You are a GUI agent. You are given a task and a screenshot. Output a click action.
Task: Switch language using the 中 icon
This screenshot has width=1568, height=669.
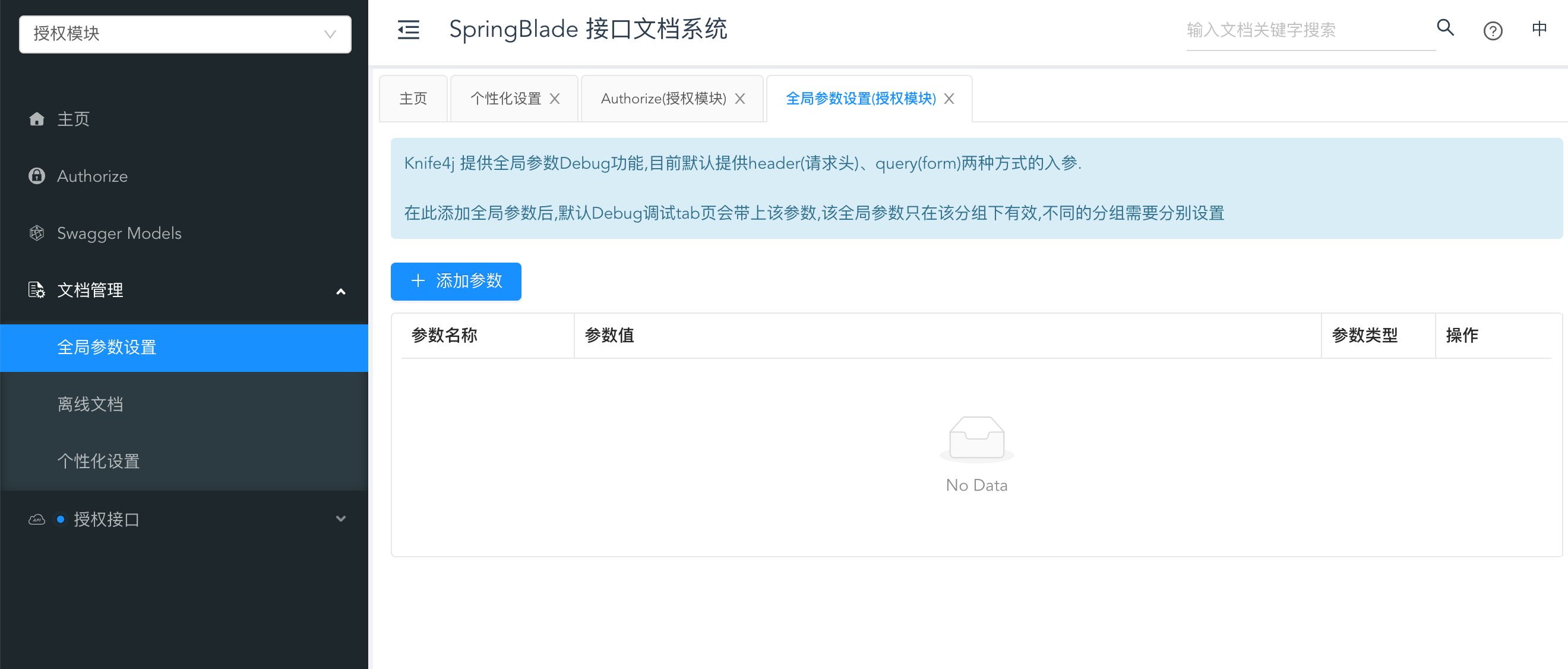[x=1539, y=29]
